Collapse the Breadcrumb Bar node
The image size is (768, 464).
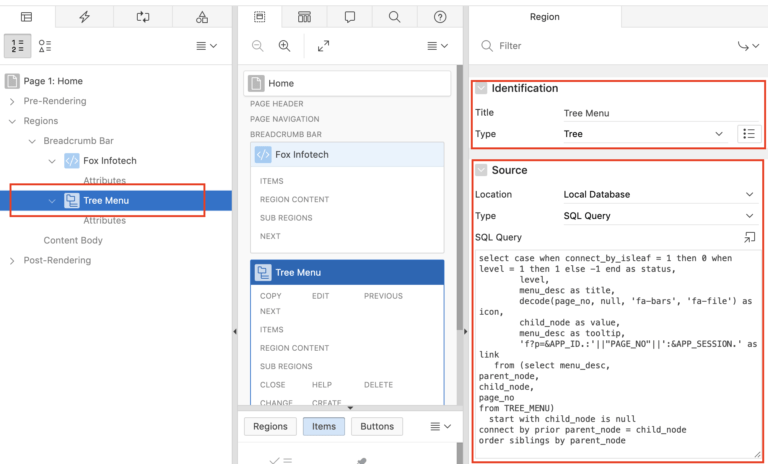pyautogui.click(x=32, y=141)
